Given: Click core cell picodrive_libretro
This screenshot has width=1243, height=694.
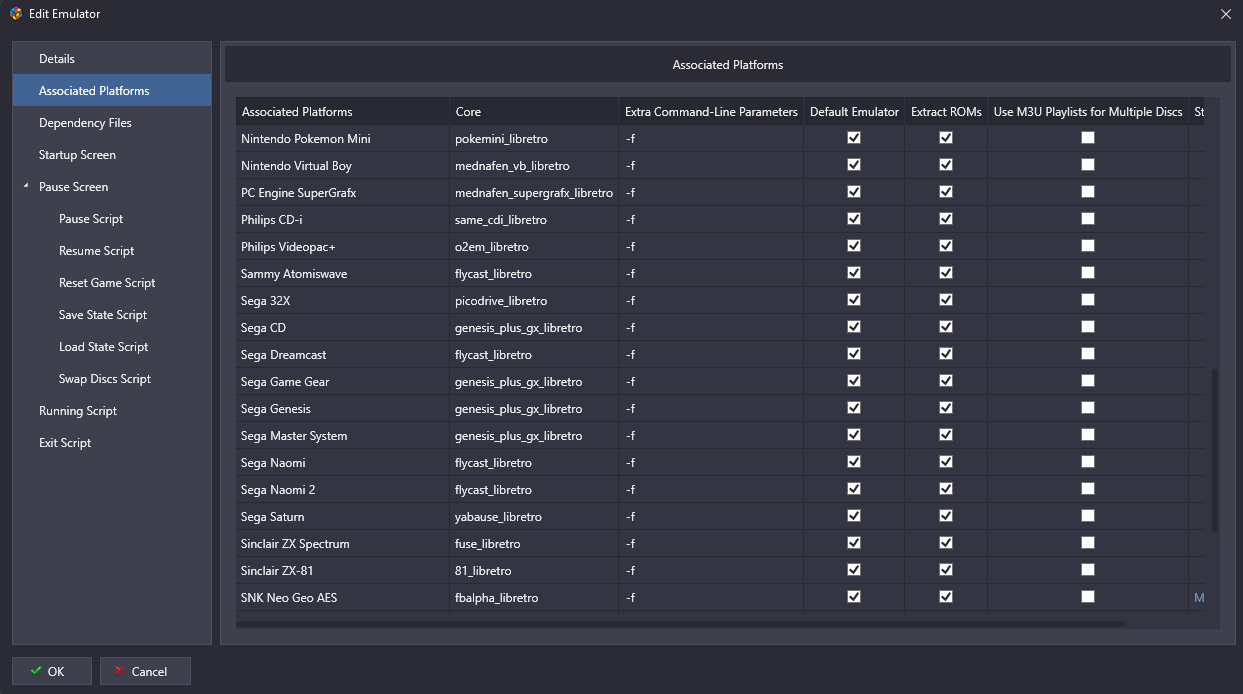Looking at the screenshot, I should point(534,300).
